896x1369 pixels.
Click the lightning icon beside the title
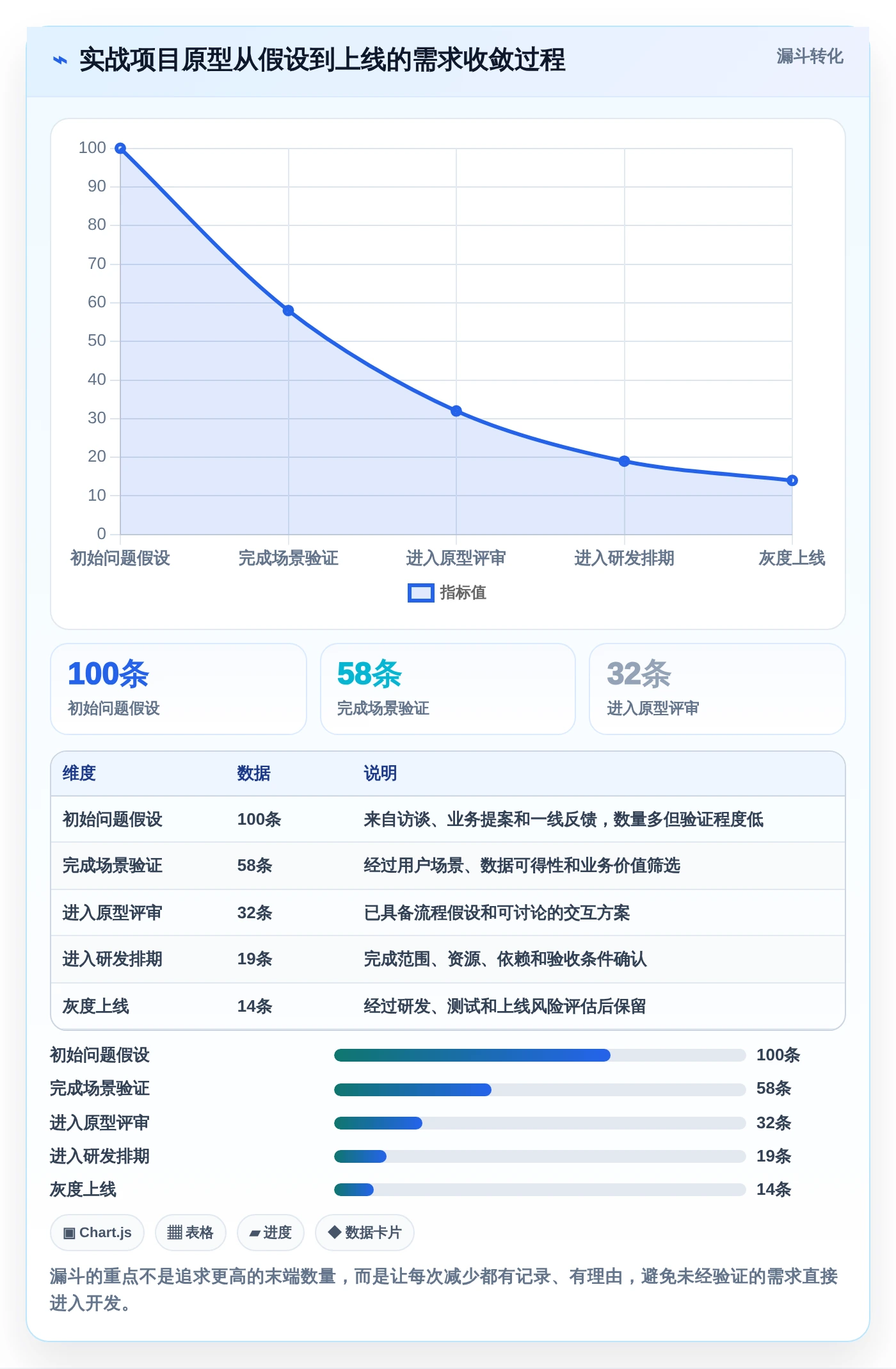coord(60,60)
